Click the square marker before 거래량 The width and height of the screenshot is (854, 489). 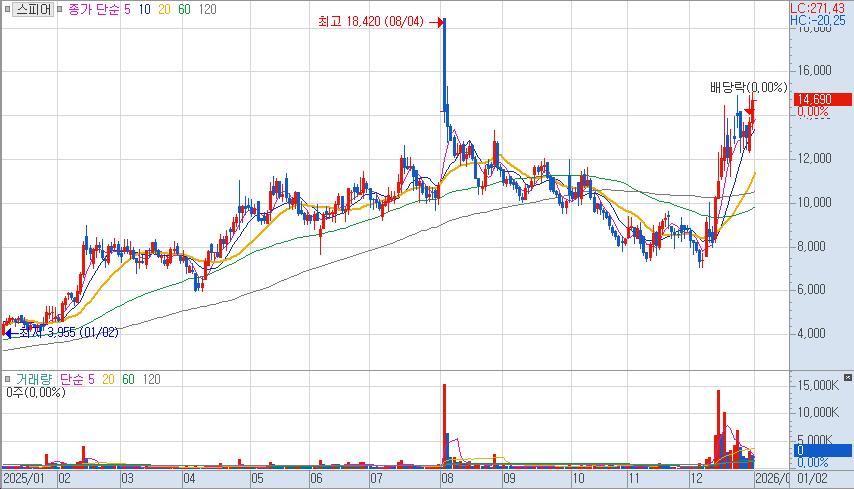coord(8,379)
